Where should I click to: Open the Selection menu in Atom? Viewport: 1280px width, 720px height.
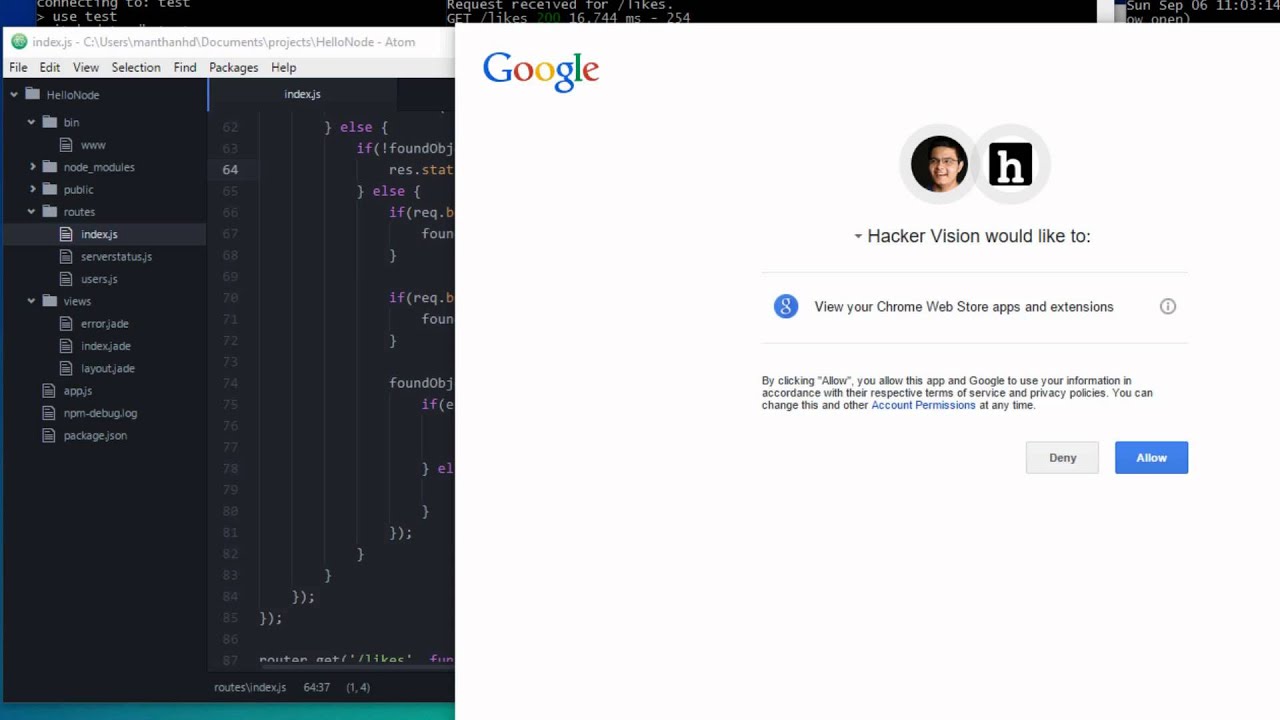136,67
